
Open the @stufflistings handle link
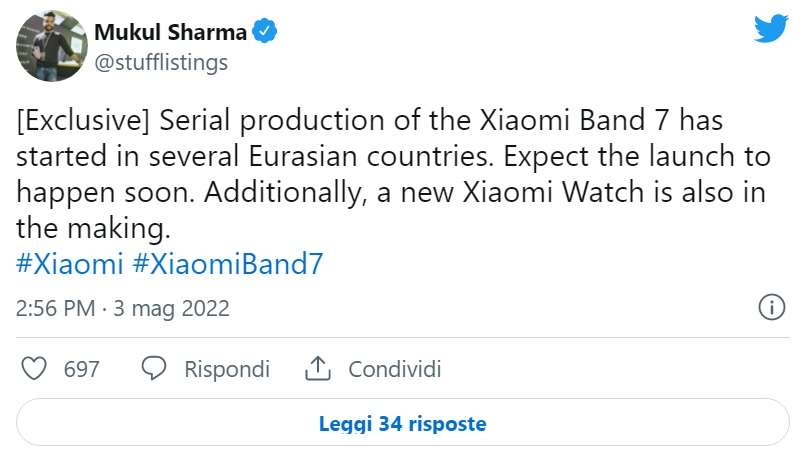point(161,62)
